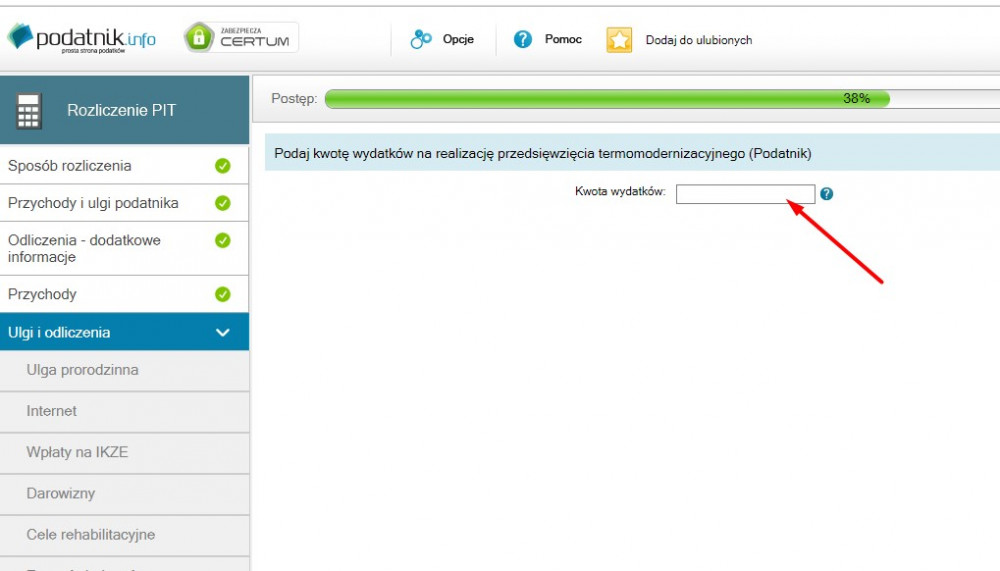
Task: Click the Pomoc question mark icon
Action: click(523, 40)
